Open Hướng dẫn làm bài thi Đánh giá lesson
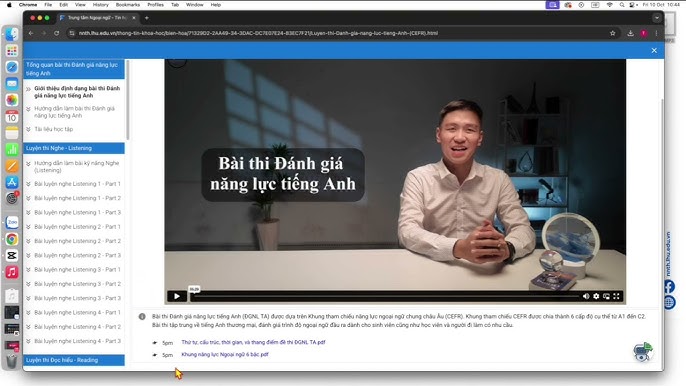 click(x=74, y=112)
